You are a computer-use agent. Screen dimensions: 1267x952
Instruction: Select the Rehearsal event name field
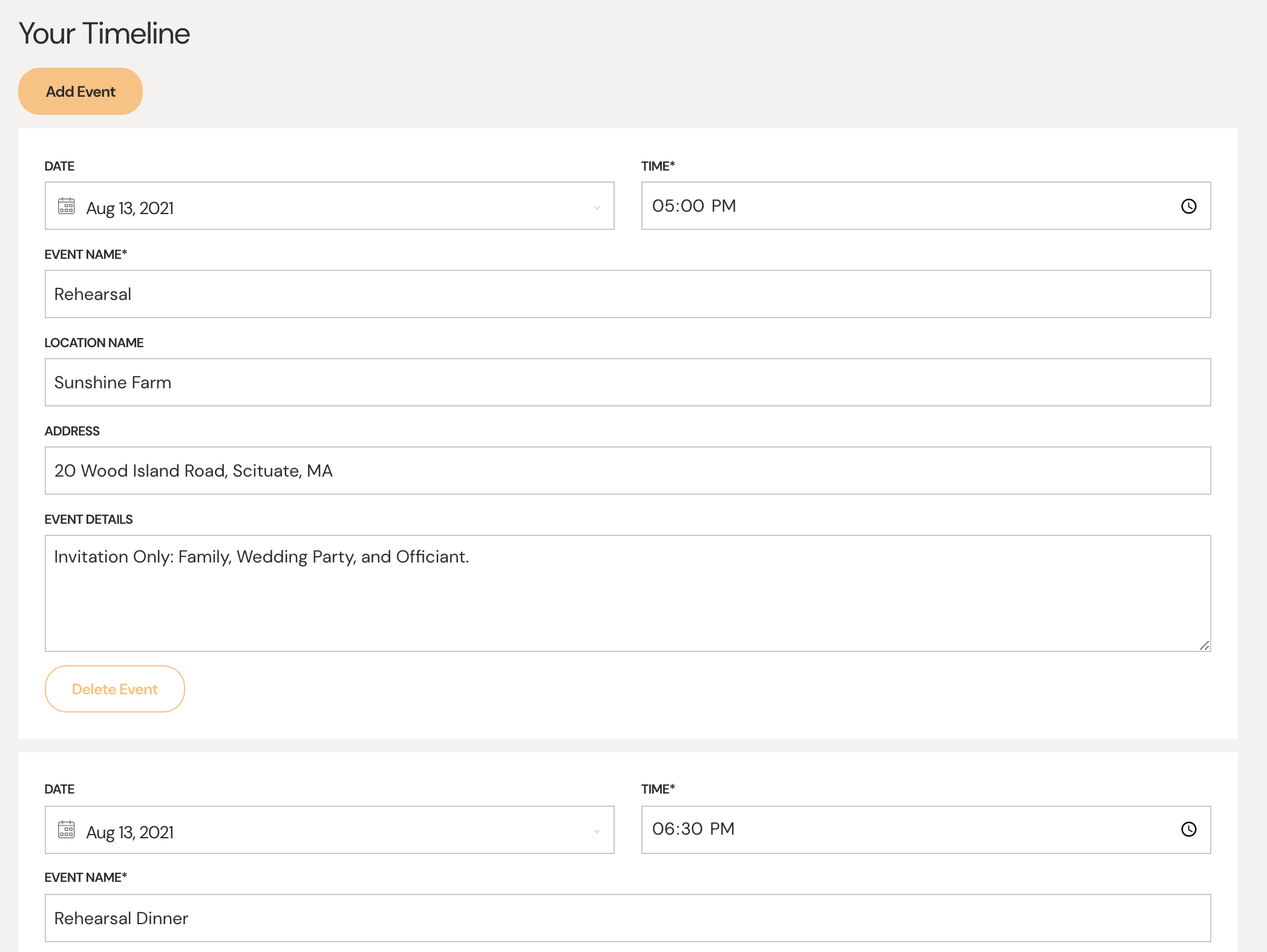pos(627,294)
